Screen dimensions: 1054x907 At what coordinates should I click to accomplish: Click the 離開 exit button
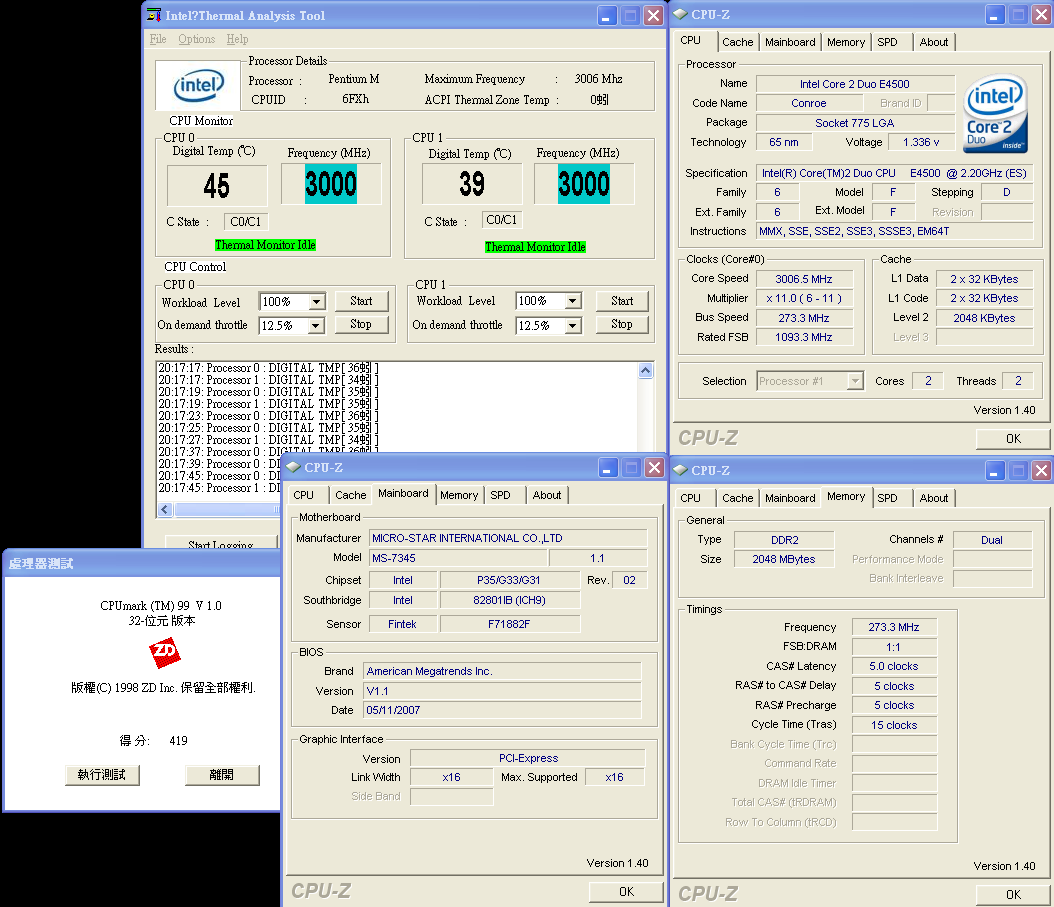pyautogui.click(x=222, y=775)
